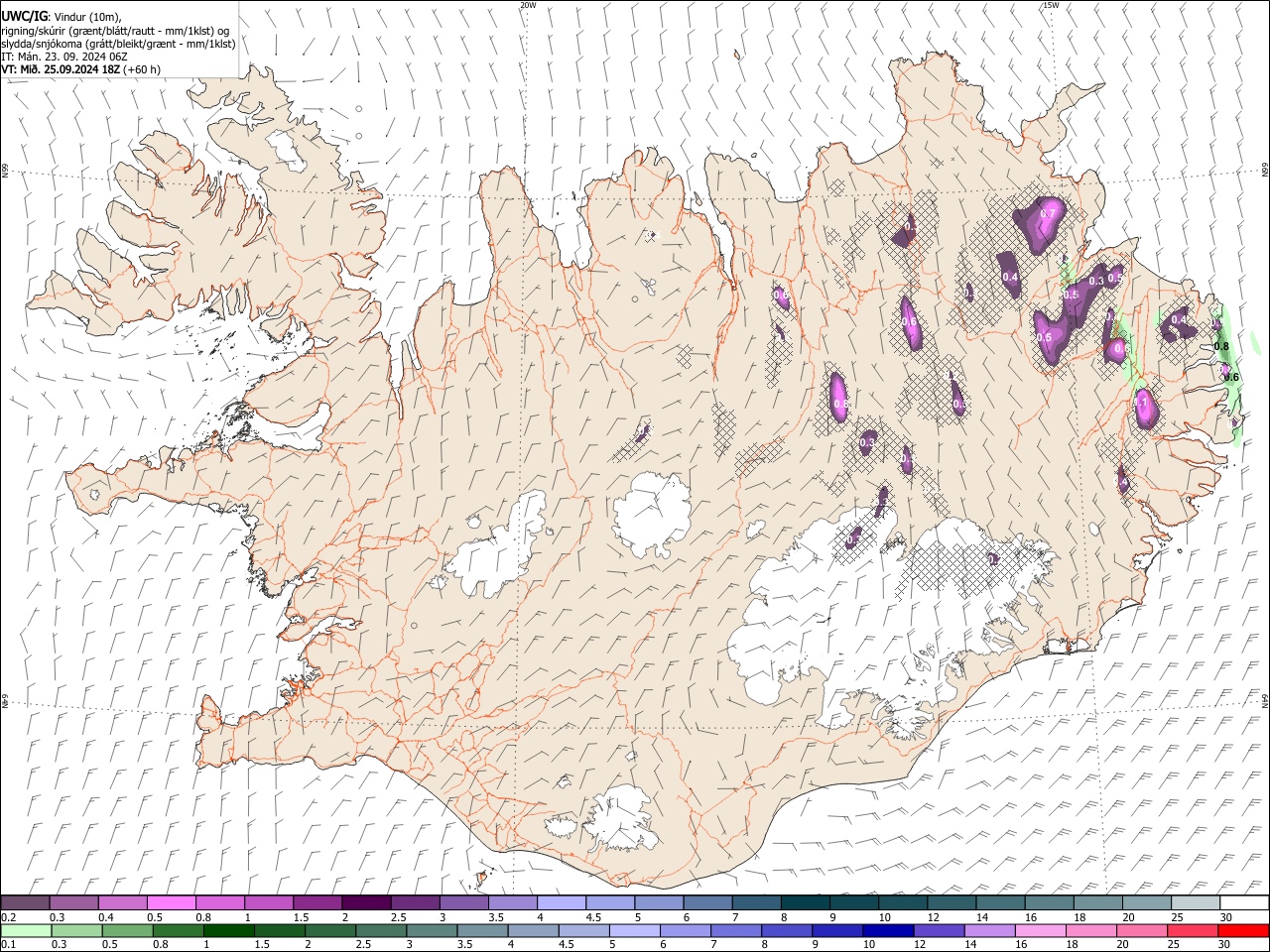The image size is (1270, 952).
Task: Click the 0.2 label under purple legend row
Action: pyautogui.click(x=9, y=917)
